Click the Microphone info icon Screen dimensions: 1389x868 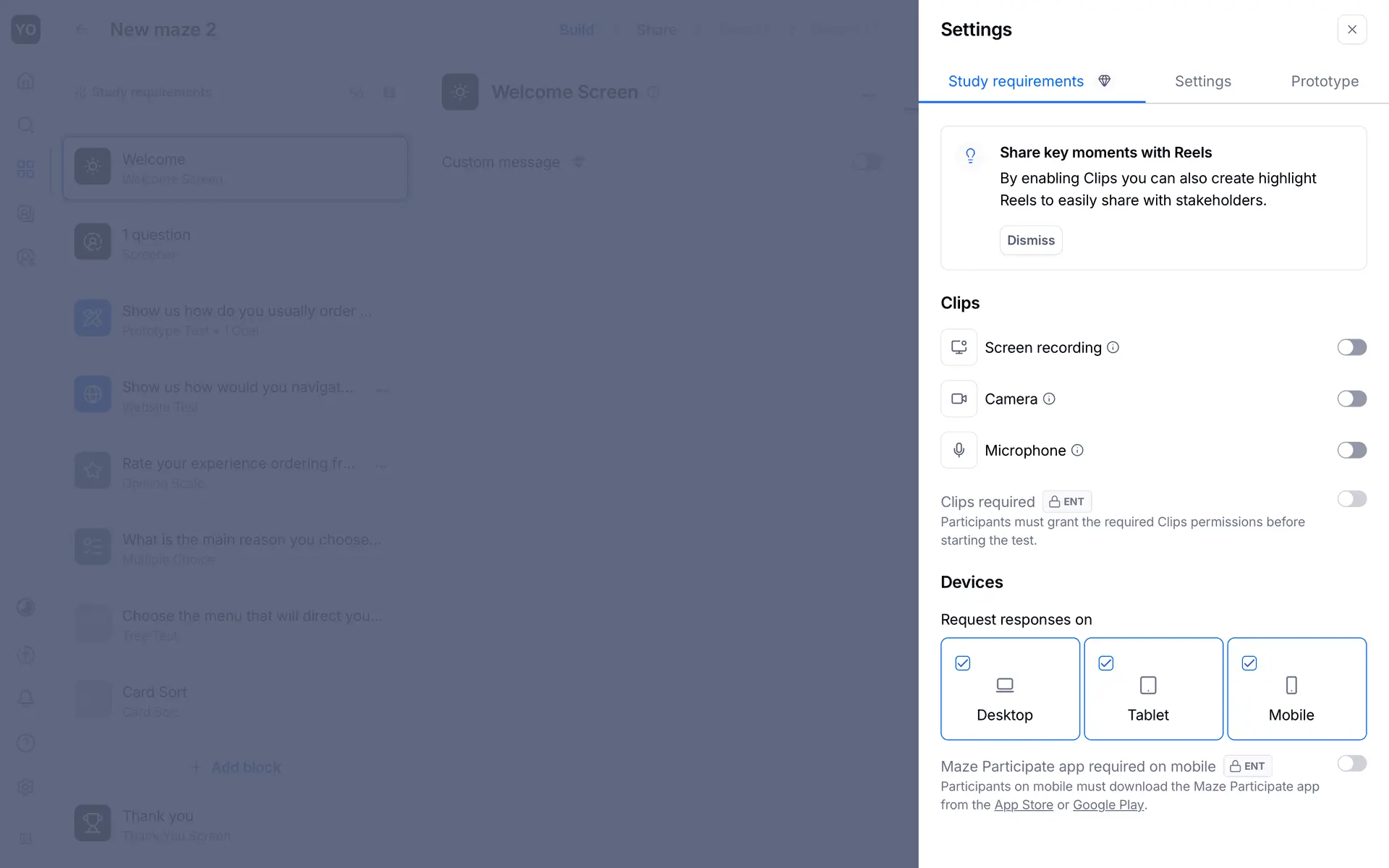(x=1077, y=450)
